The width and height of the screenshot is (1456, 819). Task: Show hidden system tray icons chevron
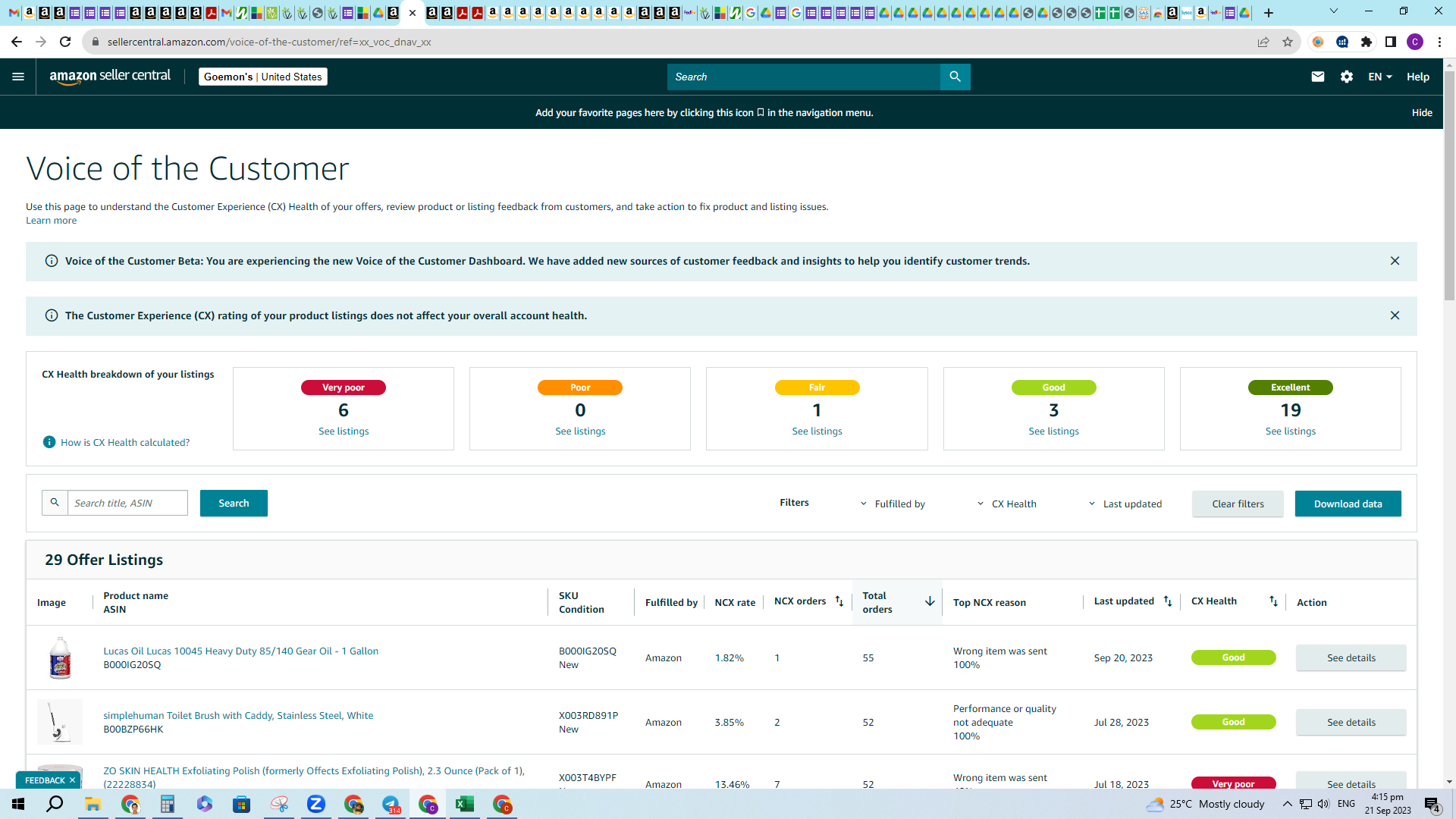tap(1287, 804)
